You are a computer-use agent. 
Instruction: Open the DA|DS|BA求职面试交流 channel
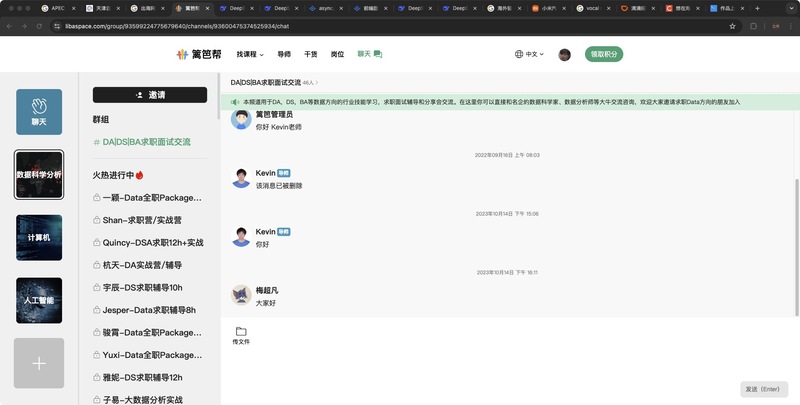[x=142, y=142]
